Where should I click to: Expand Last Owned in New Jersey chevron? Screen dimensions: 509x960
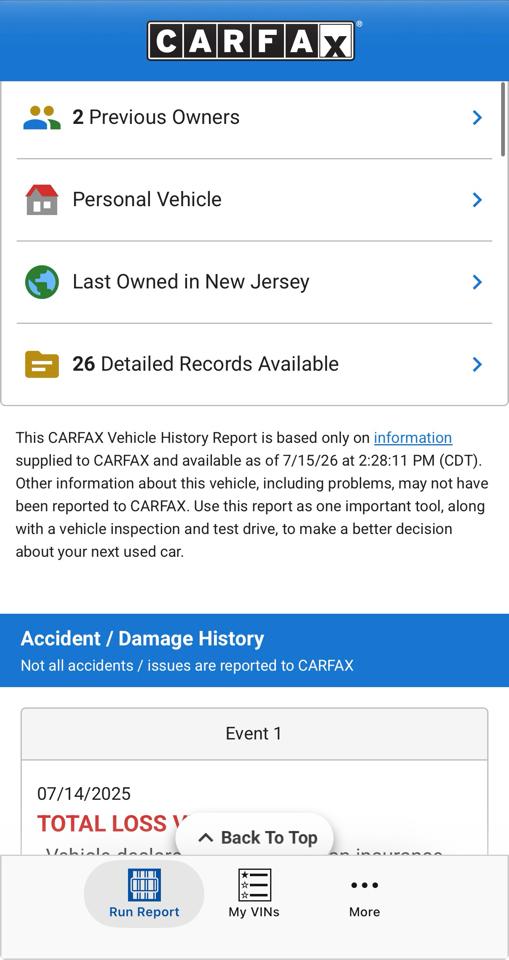[477, 282]
